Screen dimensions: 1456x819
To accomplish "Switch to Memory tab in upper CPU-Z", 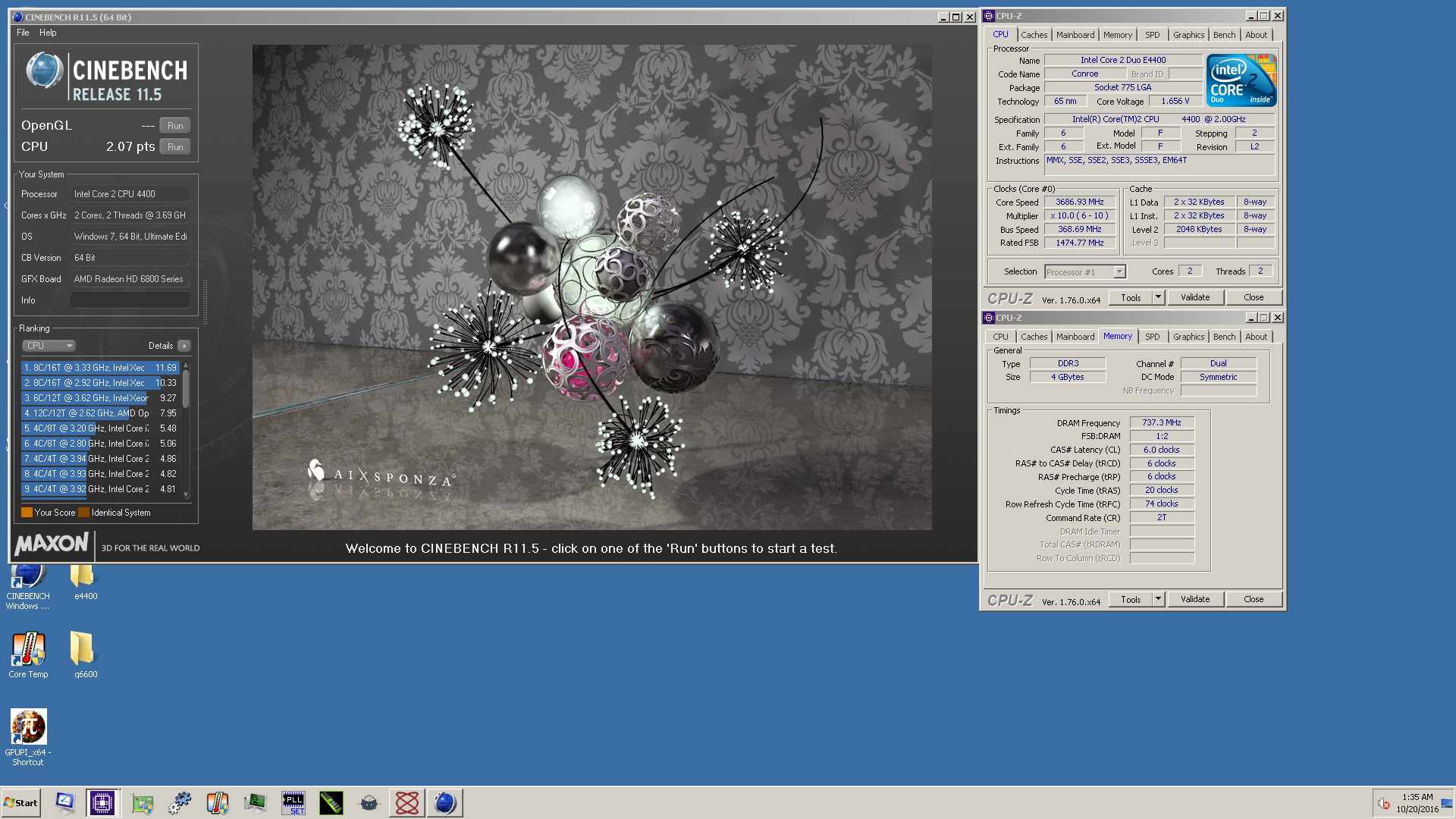I will (1118, 35).
